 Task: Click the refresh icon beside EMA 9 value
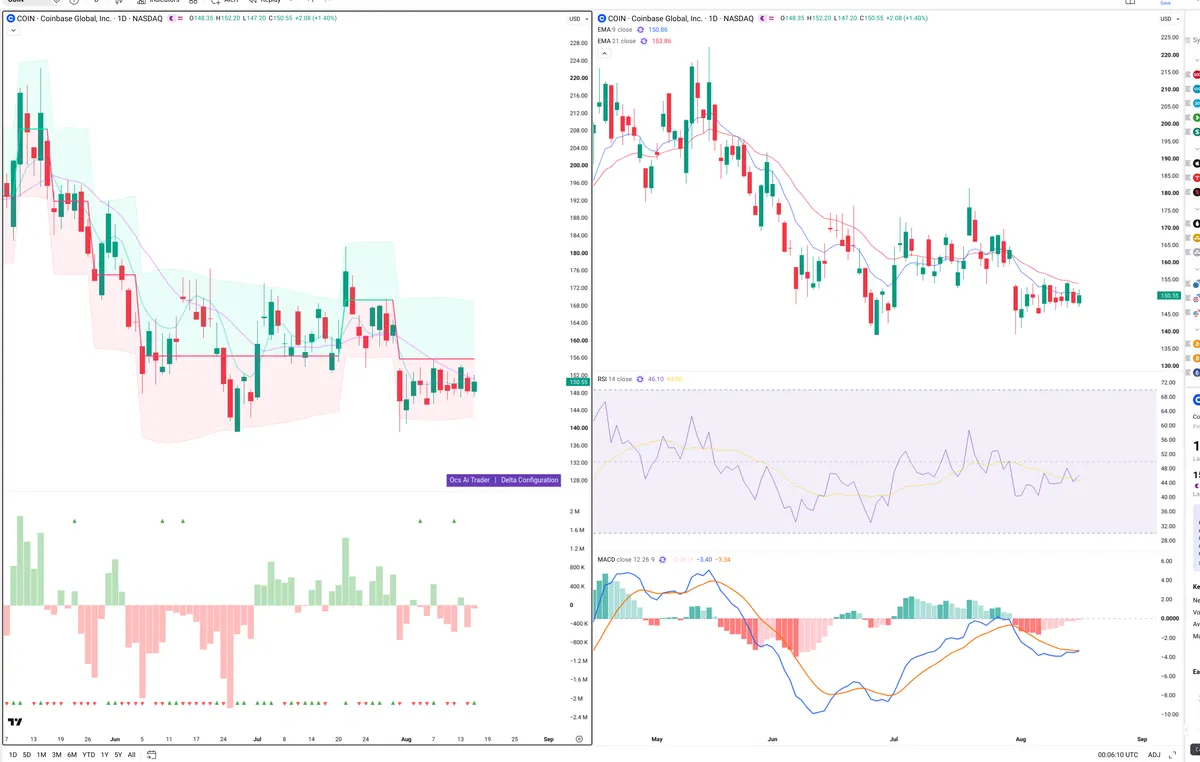[x=640, y=30]
